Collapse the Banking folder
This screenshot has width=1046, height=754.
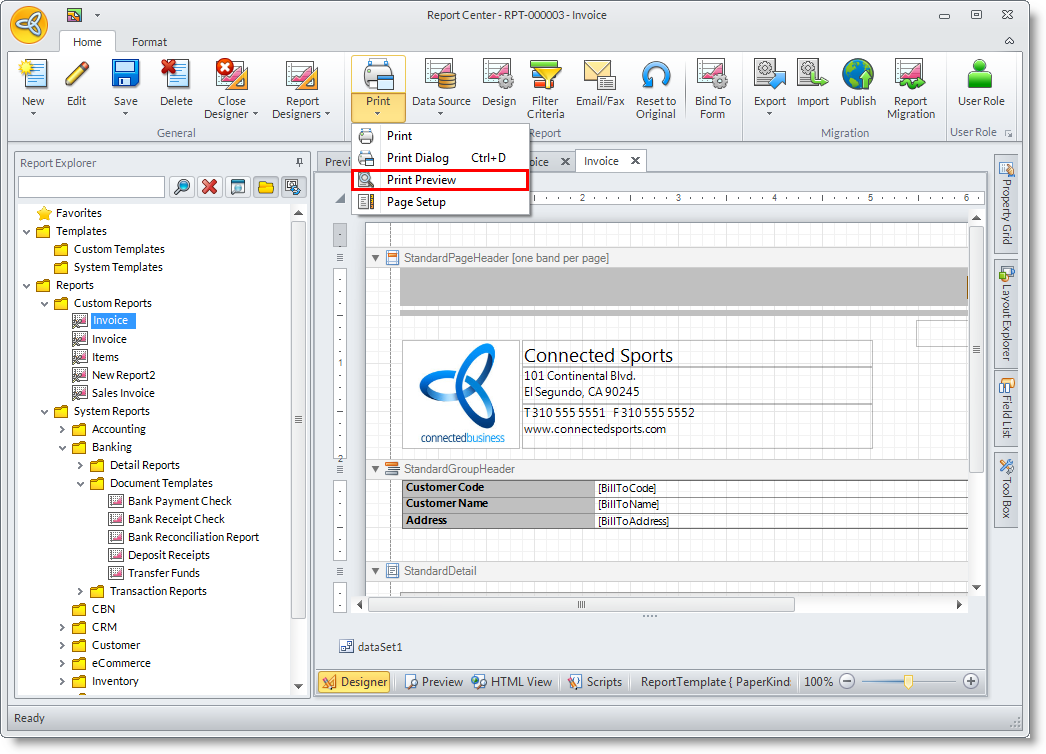pyautogui.click(x=63, y=447)
